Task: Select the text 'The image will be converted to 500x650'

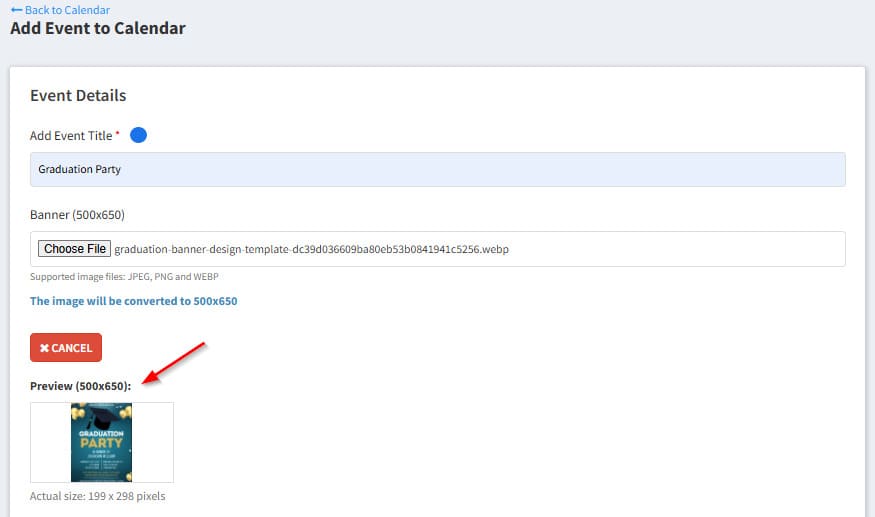Action: [133, 301]
